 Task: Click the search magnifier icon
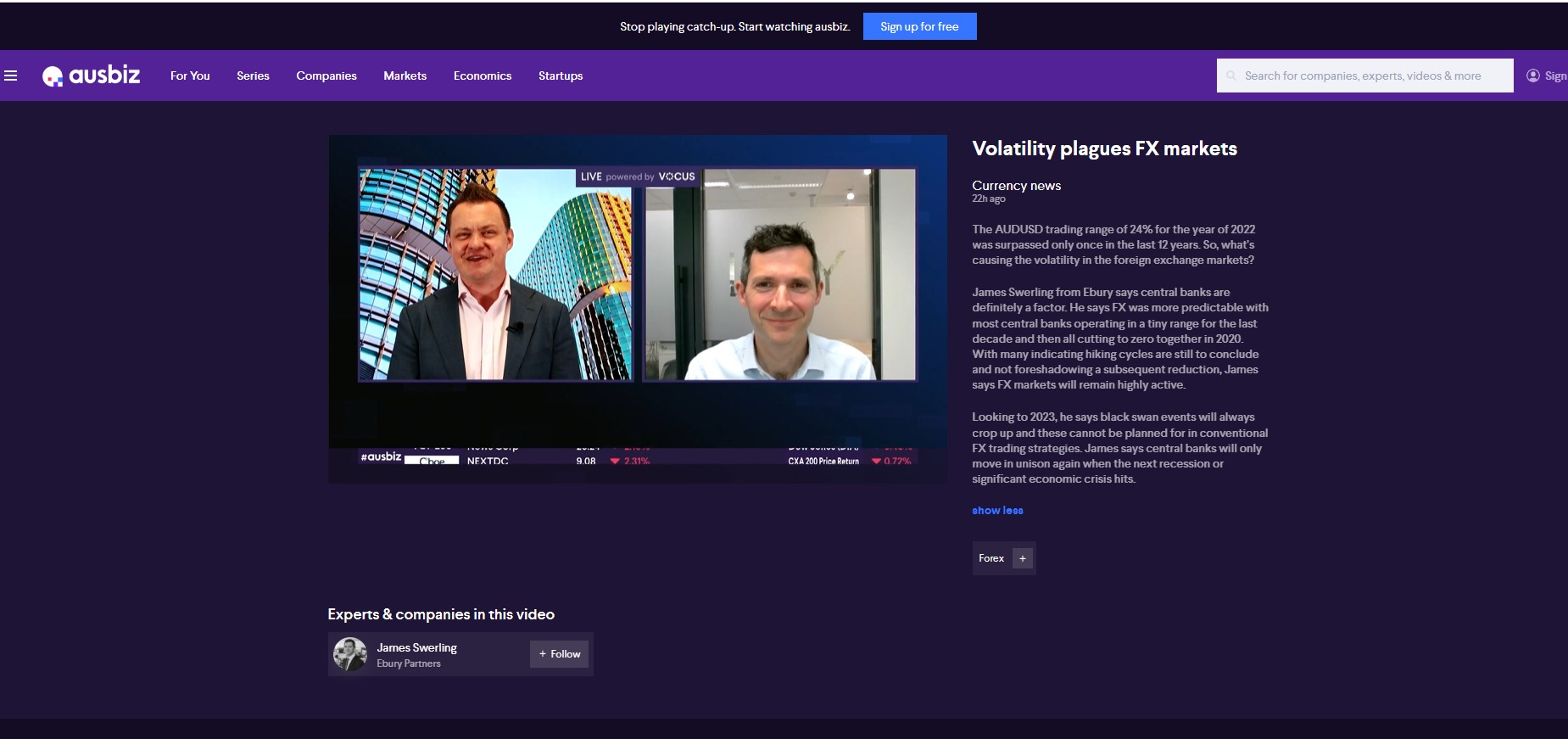pos(1231,76)
